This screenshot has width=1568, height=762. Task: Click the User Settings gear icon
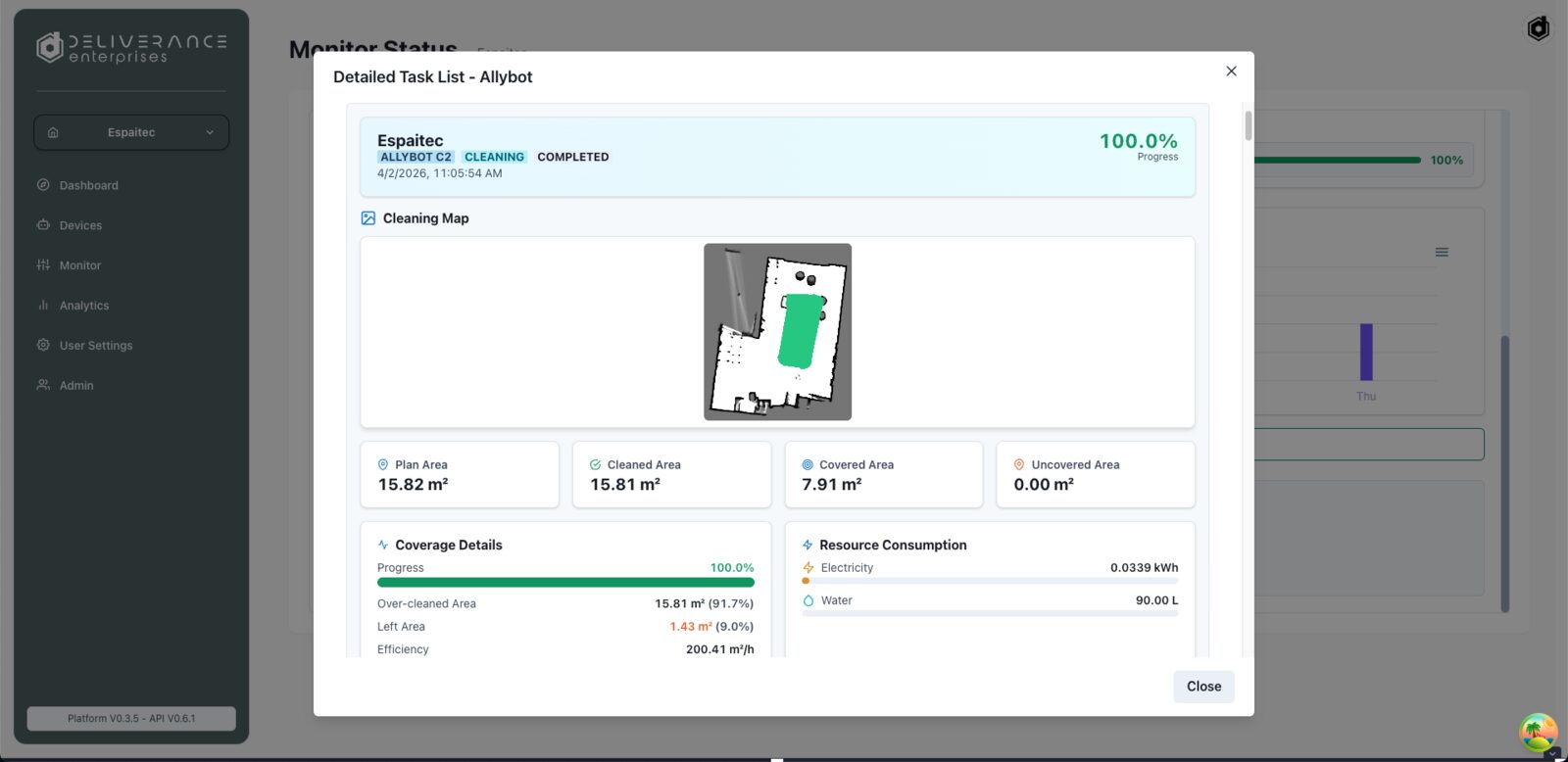tap(43, 346)
